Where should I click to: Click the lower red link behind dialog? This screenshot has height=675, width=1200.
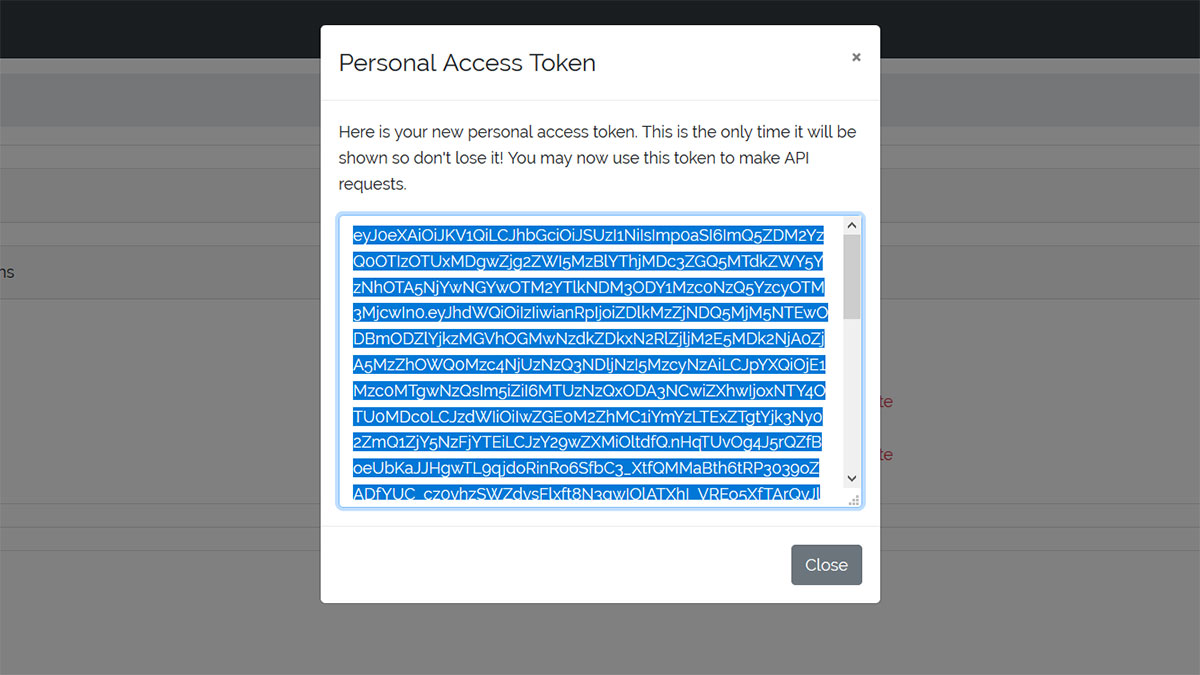pos(886,454)
